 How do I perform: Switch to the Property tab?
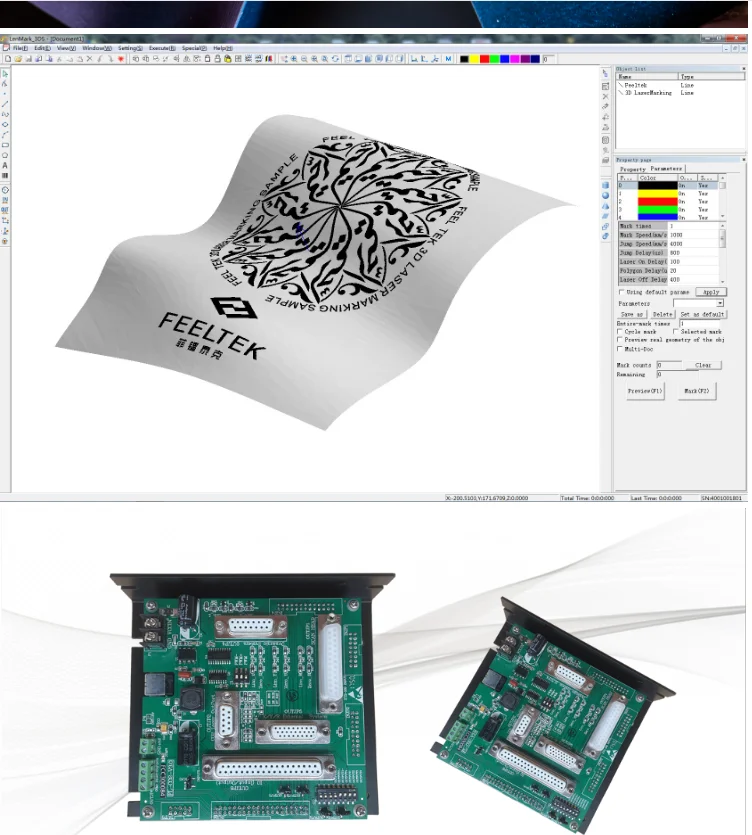pyautogui.click(x=633, y=169)
